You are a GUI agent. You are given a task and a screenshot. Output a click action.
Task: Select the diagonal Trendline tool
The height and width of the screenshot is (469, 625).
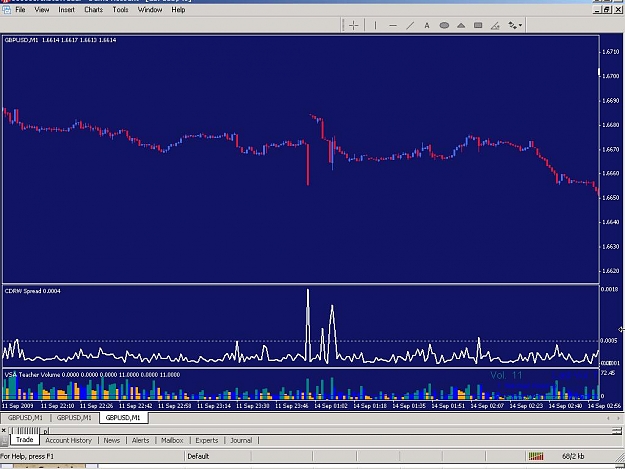click(410, 26)
